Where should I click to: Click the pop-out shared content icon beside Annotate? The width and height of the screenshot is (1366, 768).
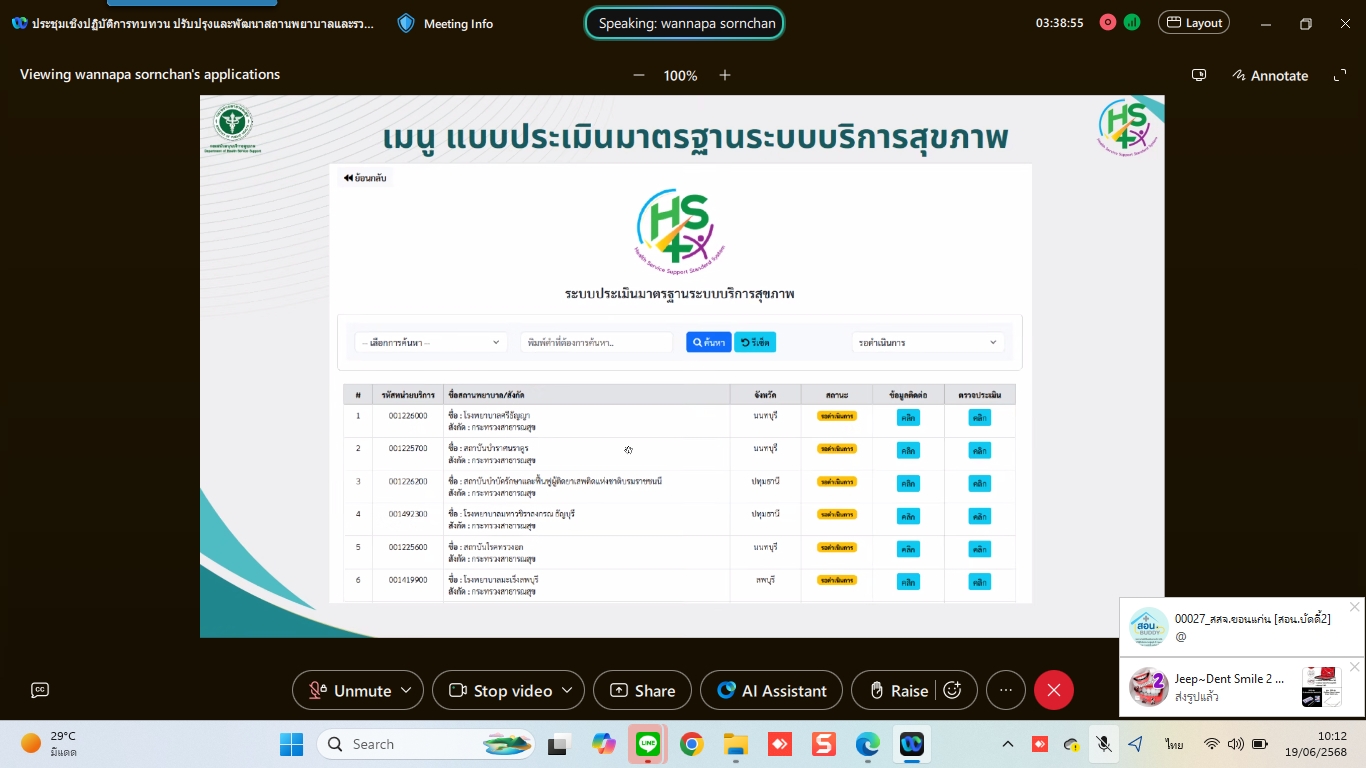tap(1199, 75)
